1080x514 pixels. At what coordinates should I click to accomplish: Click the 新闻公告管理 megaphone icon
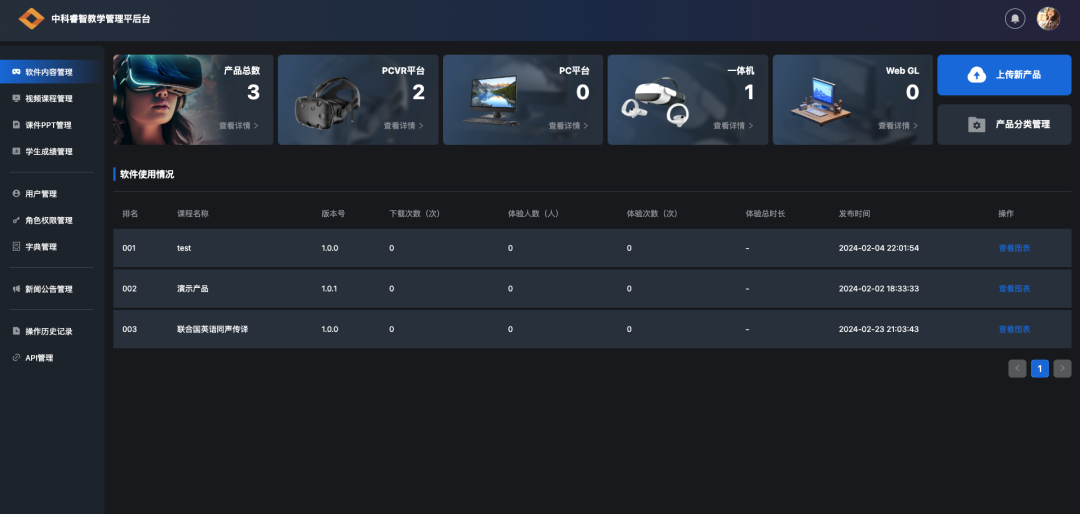pos(16,289)
